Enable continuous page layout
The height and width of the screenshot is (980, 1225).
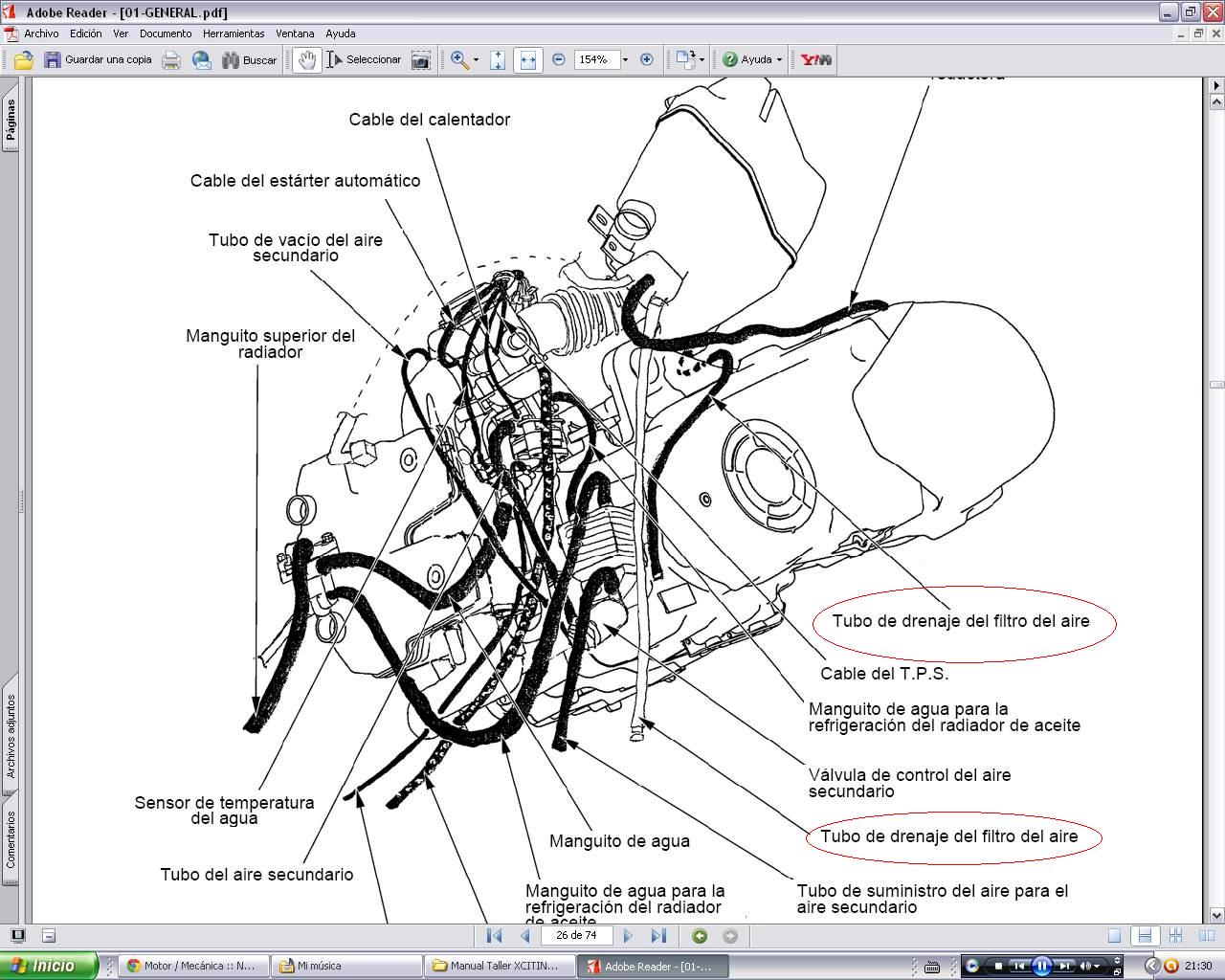(1143, 935)
